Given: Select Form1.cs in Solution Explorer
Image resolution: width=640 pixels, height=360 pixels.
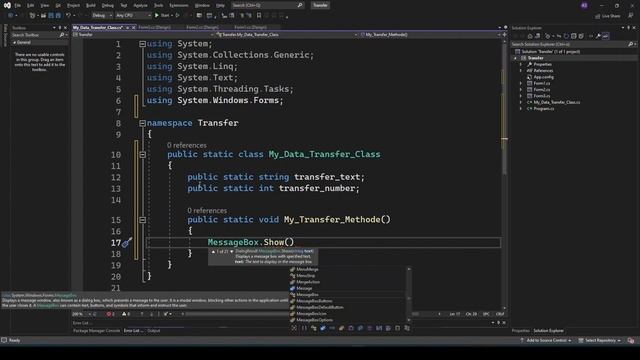Looking at the screenshot, I should coord(541,83).
